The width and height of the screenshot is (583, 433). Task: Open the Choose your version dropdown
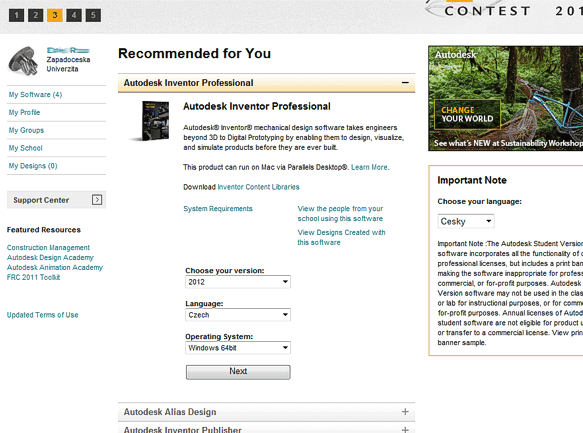point(238,282)
